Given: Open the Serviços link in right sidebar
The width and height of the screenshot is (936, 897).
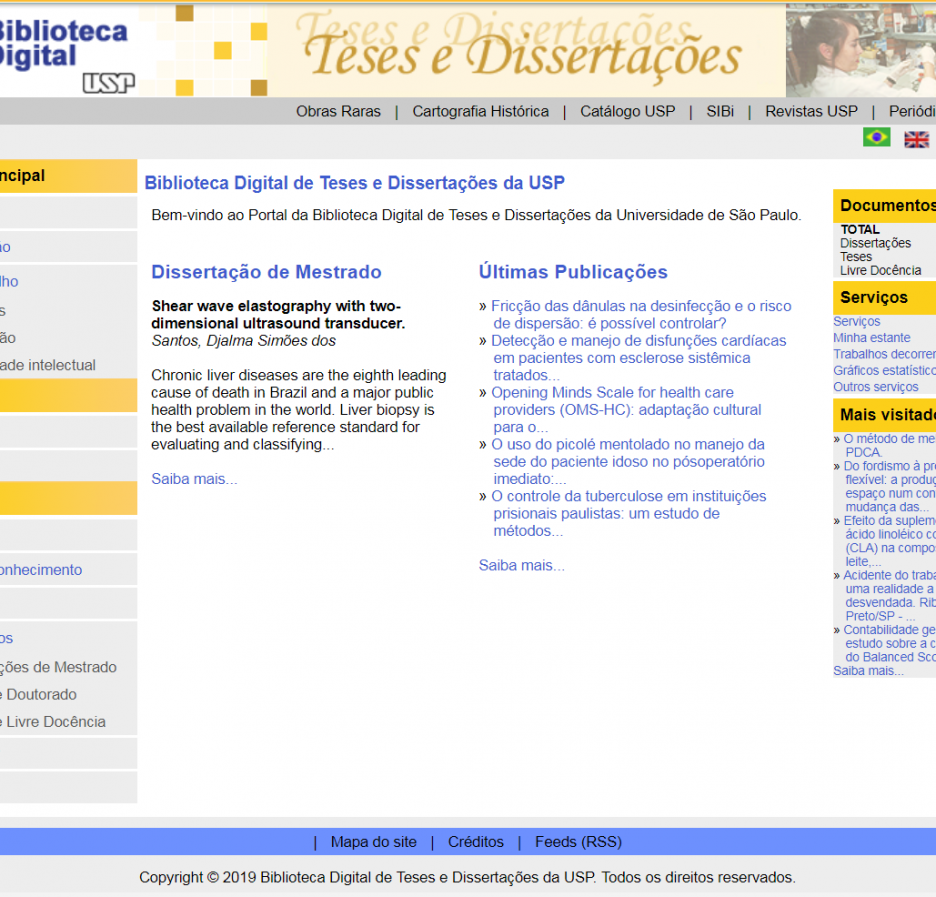Looking at the screenshot, I should 857,322.
